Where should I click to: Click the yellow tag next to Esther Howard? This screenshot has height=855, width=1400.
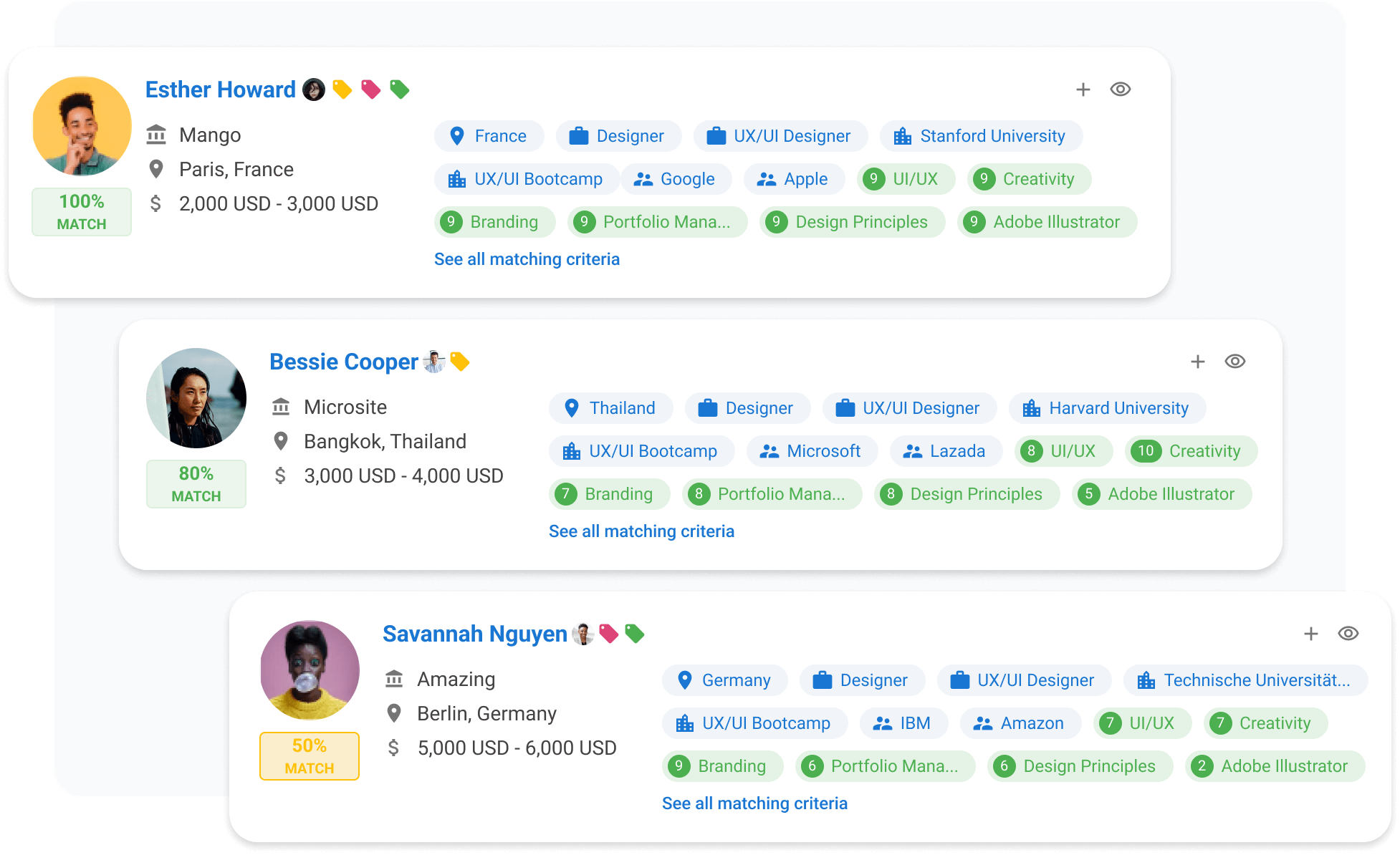tap(342, 90)
